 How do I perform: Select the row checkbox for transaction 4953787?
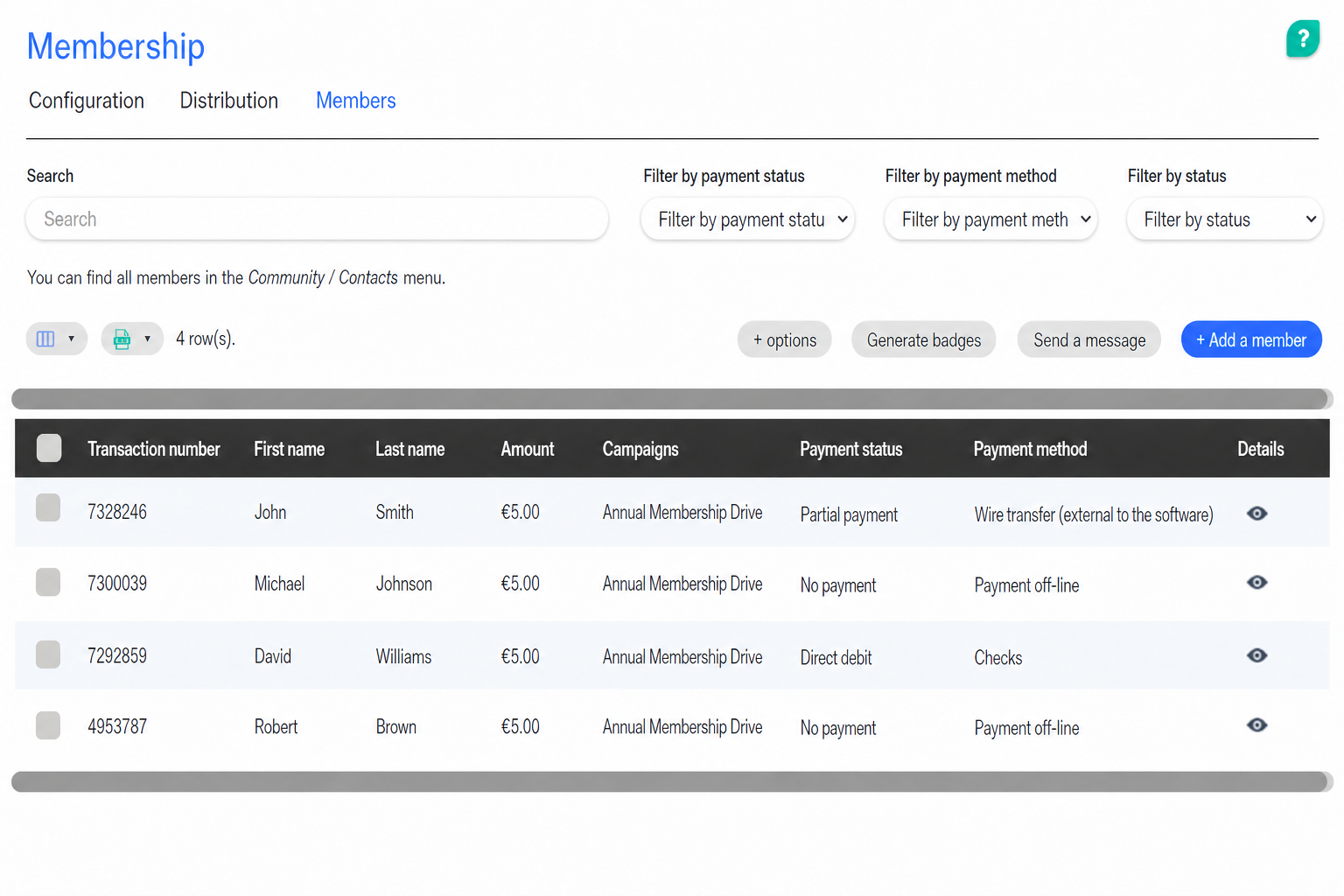coord(48,725)
